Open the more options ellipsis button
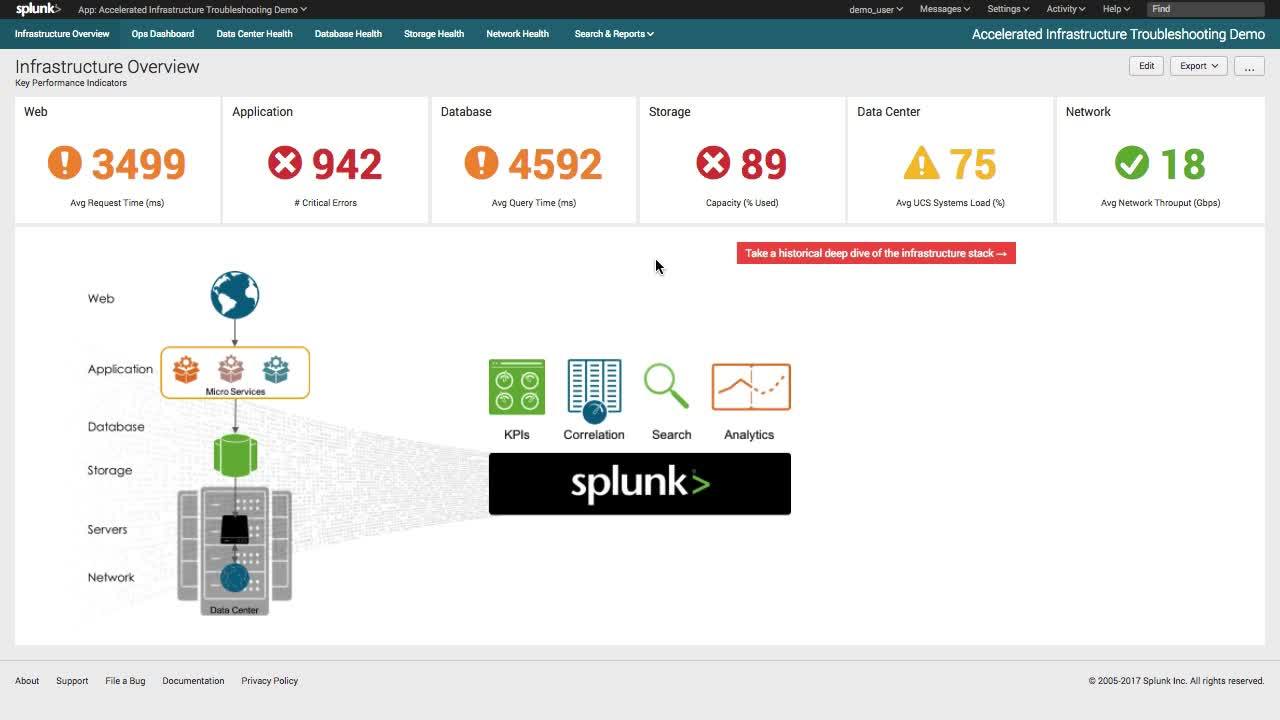This screenshot has height=720, width=1280. click(x=1249, y=66)
